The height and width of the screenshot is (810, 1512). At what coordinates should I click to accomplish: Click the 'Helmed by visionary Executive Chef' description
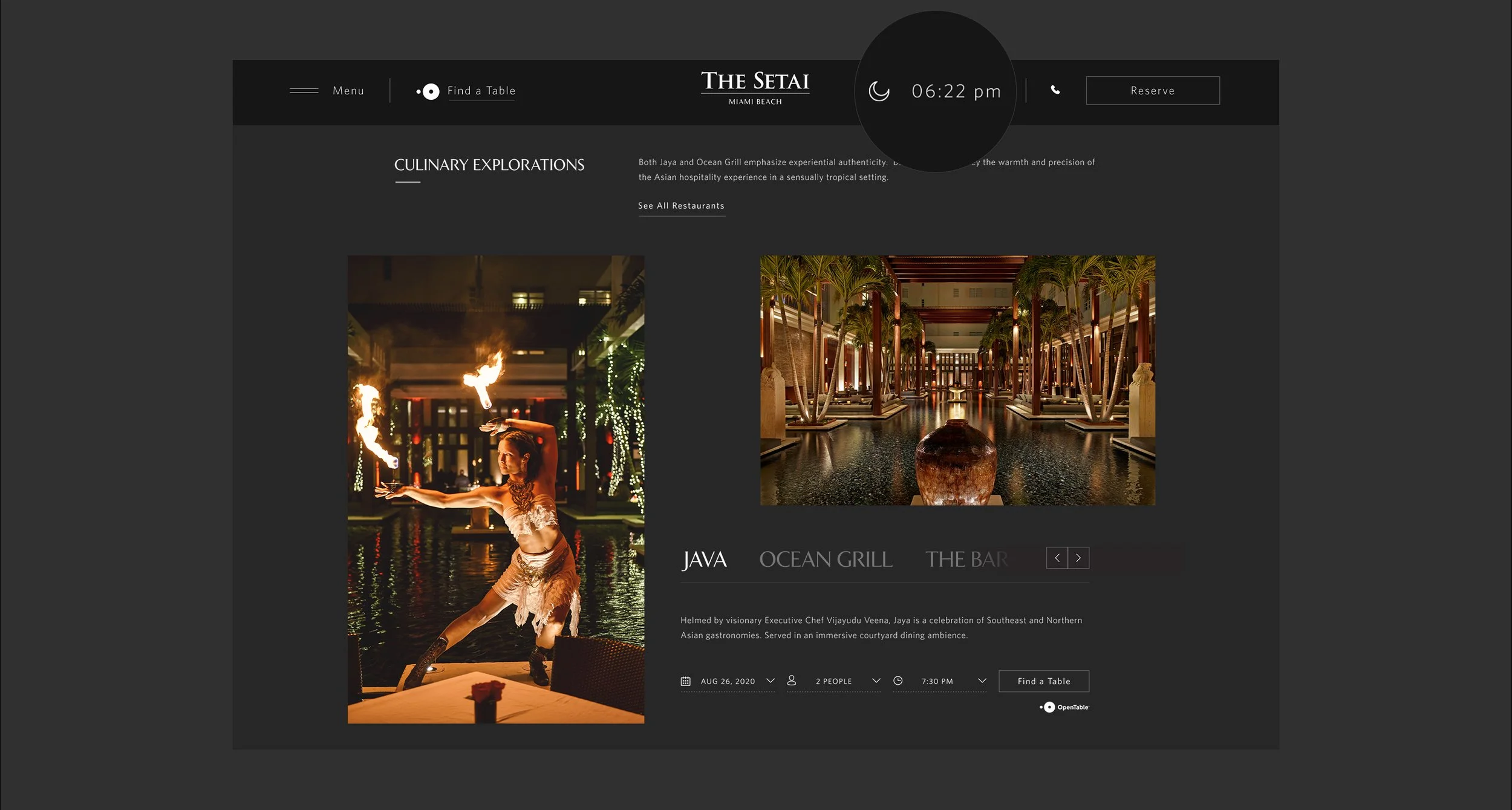tap(881, 628)
